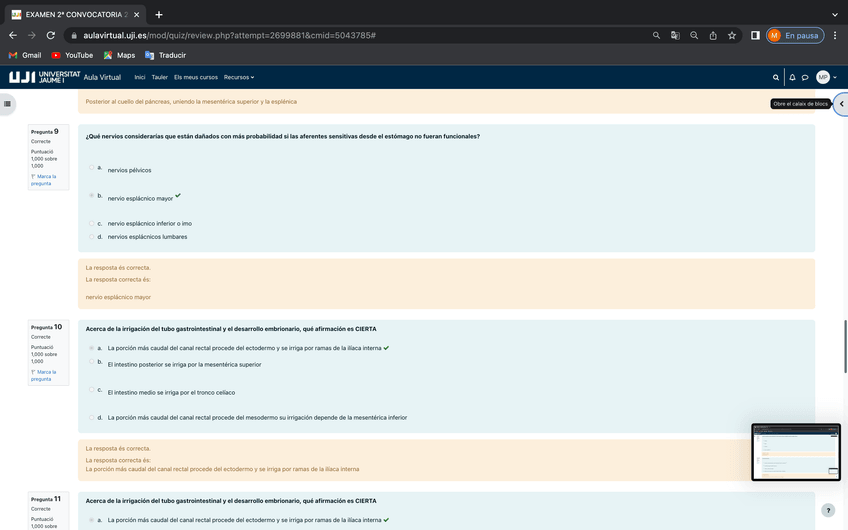848x530 pixels.
Task: Reload the page with the refresh icon
Action: click(51, 35)
